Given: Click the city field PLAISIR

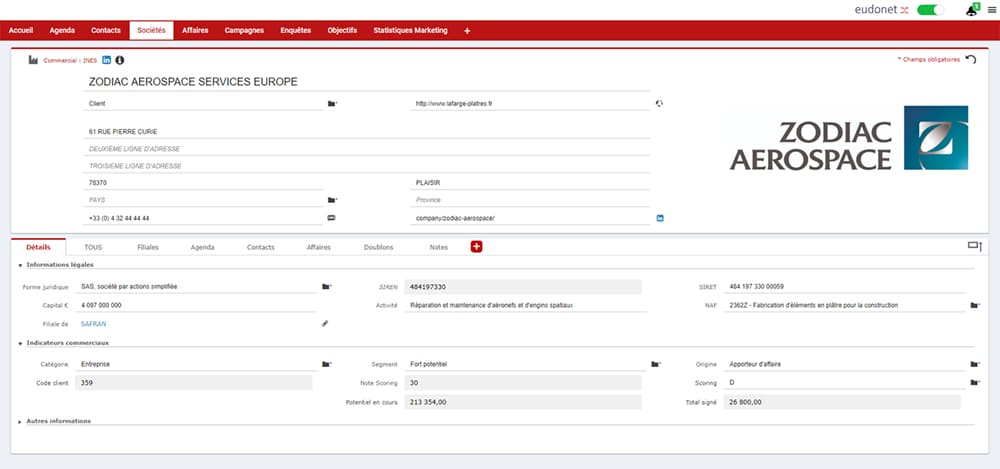Looking at the screenshot, I should [530, 182].
